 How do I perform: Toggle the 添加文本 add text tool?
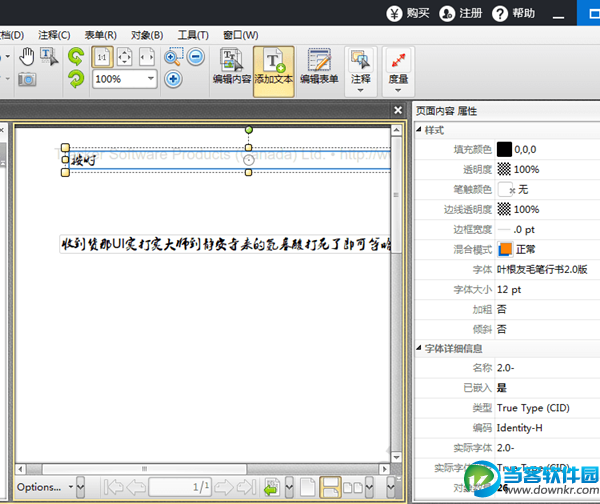click(274, 71)
